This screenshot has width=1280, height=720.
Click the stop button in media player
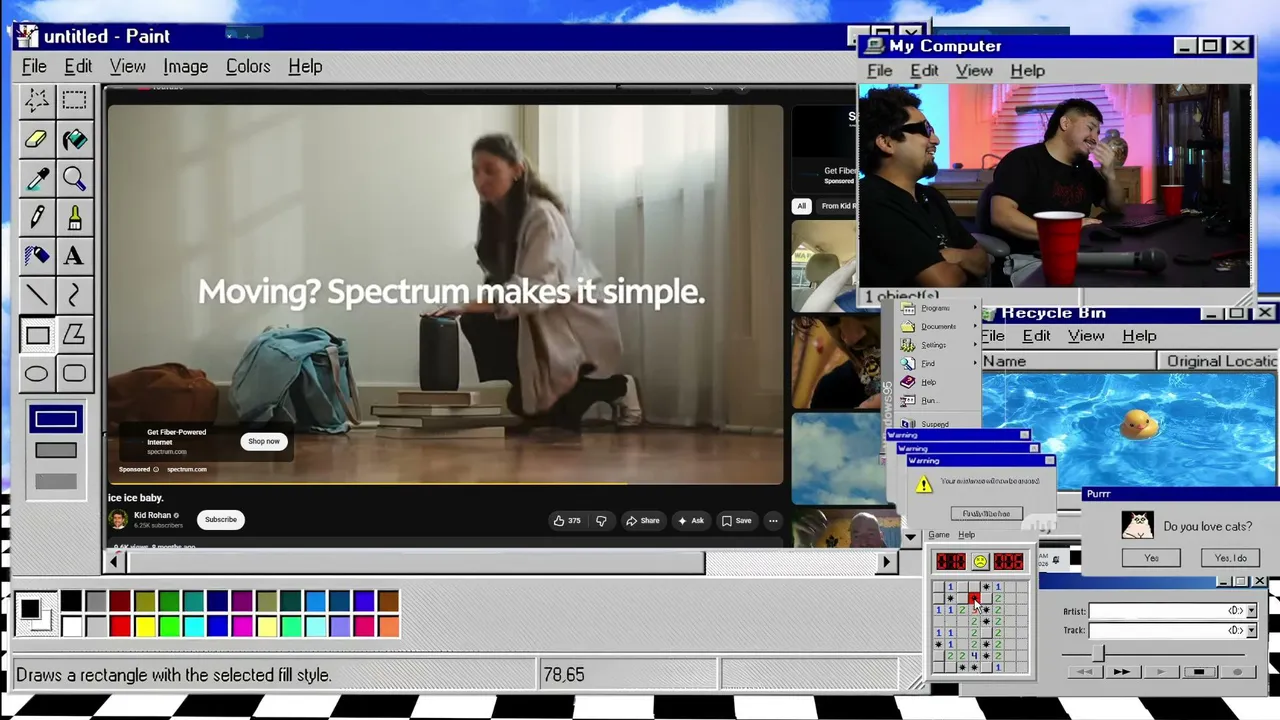pos(1199,672)
